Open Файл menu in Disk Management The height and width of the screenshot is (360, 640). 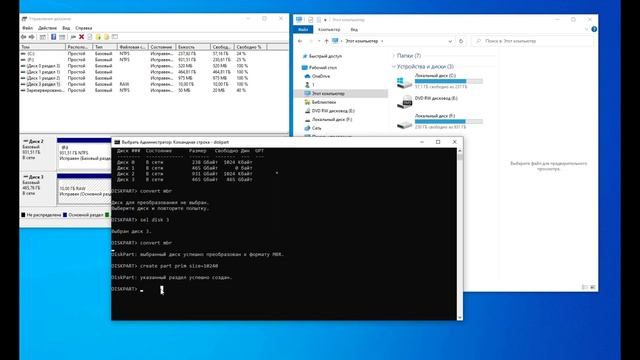pos(27,28)
